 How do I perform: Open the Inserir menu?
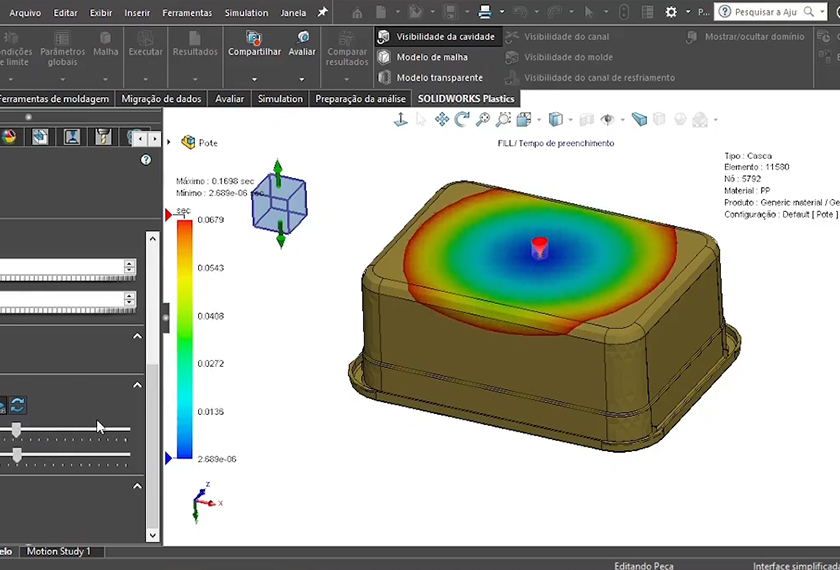pos(137,13)
